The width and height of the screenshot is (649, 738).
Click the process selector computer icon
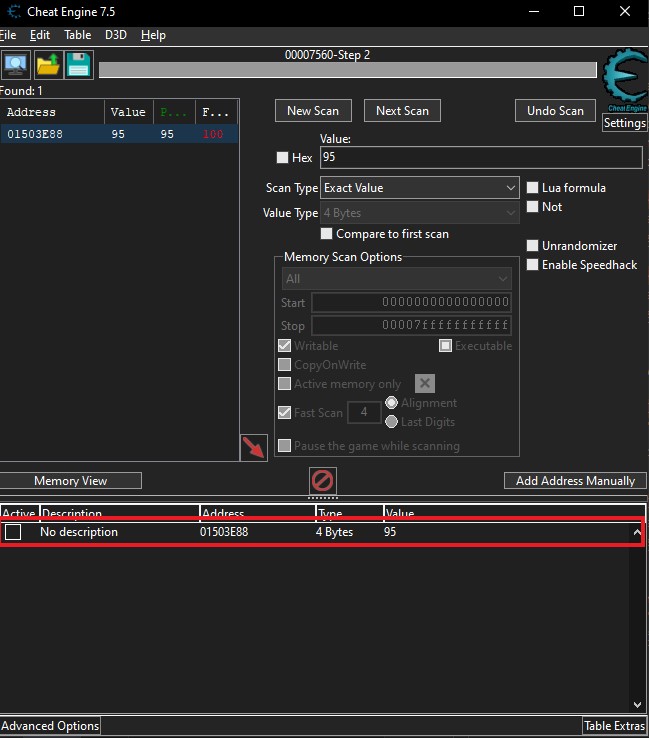(16, 65)
